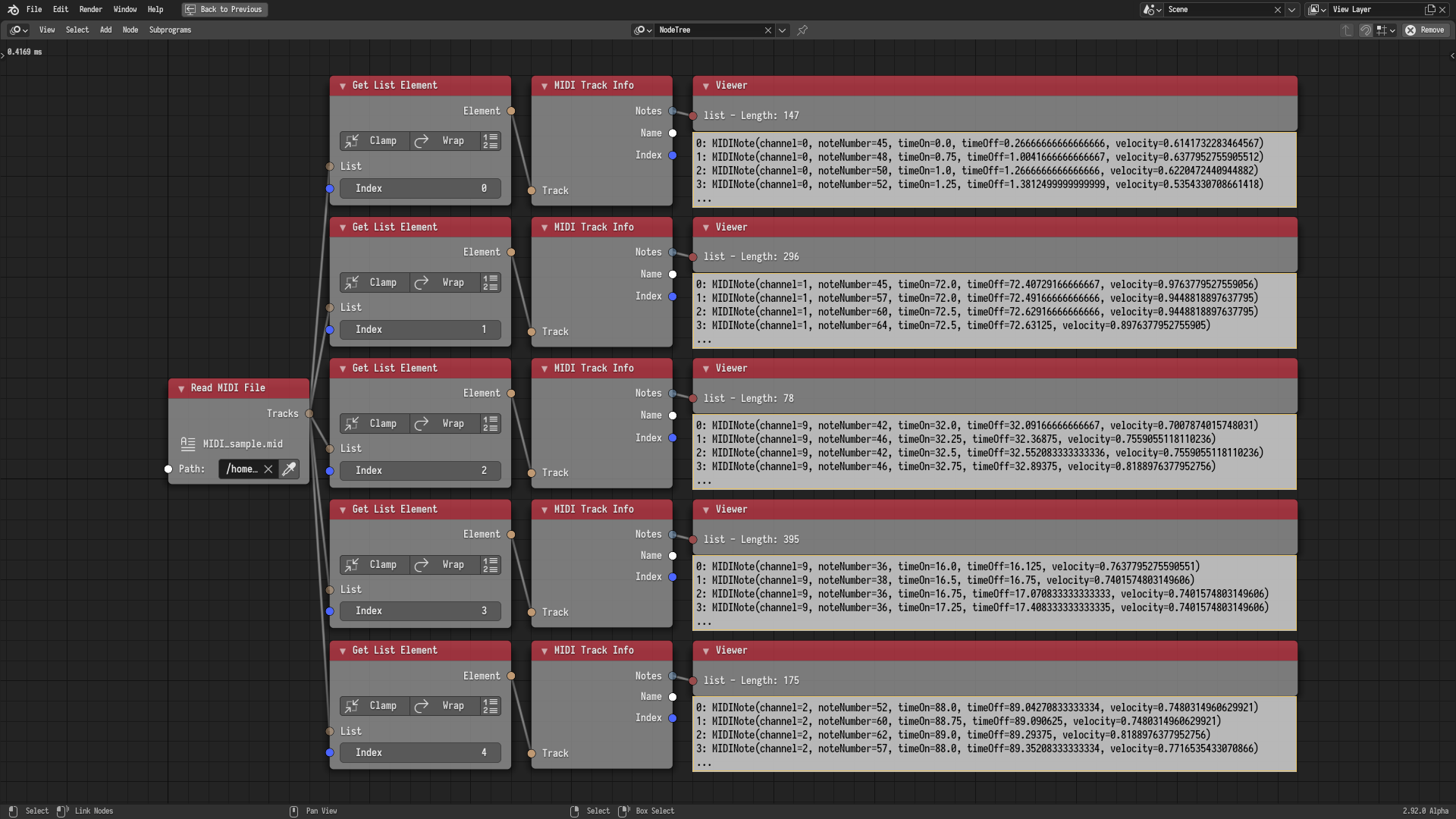This screenshot has height=819, width=1456.
Task: Click the Path input socket on Read MIDI File
Action: 168,469
